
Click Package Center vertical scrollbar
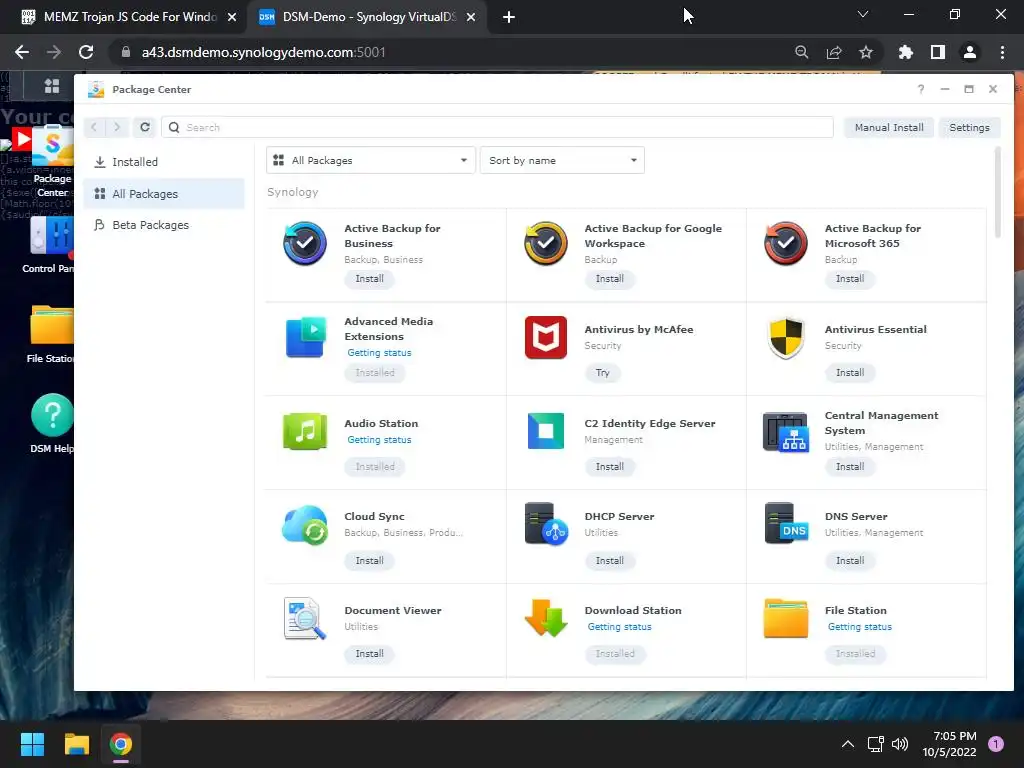click(997, 193)
